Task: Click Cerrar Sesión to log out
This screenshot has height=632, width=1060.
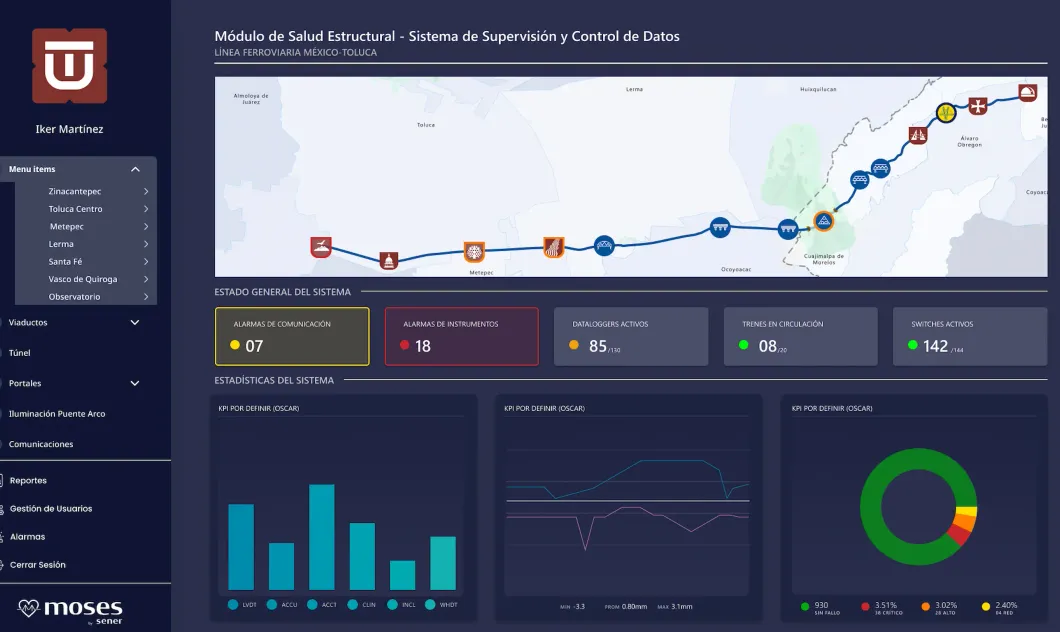Action: (x=37, y=564)
